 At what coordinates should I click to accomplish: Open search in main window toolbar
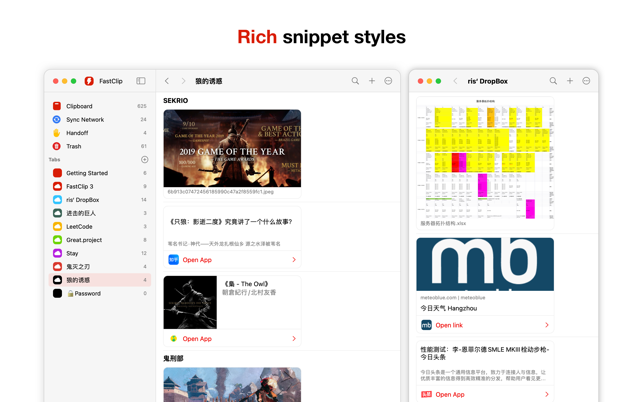point(355,81)
